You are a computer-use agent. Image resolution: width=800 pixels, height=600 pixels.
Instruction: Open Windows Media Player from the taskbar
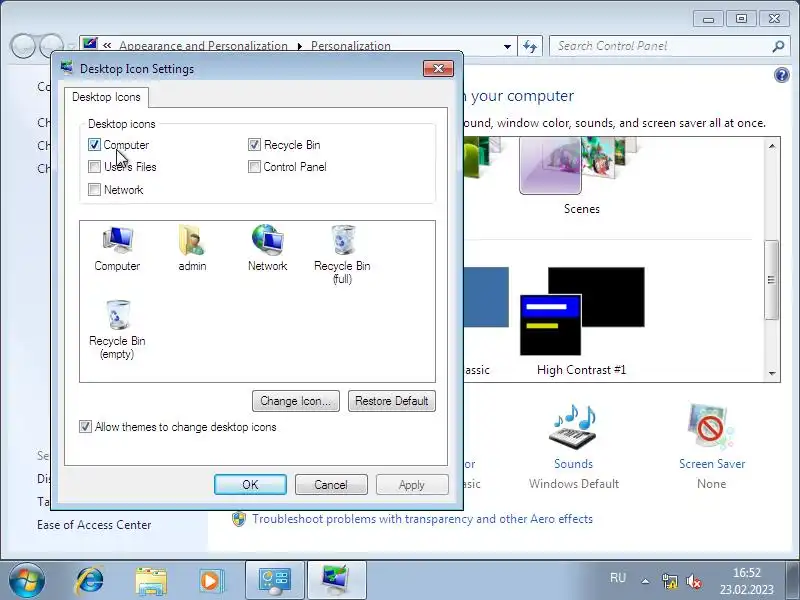[x=210, y=581]
